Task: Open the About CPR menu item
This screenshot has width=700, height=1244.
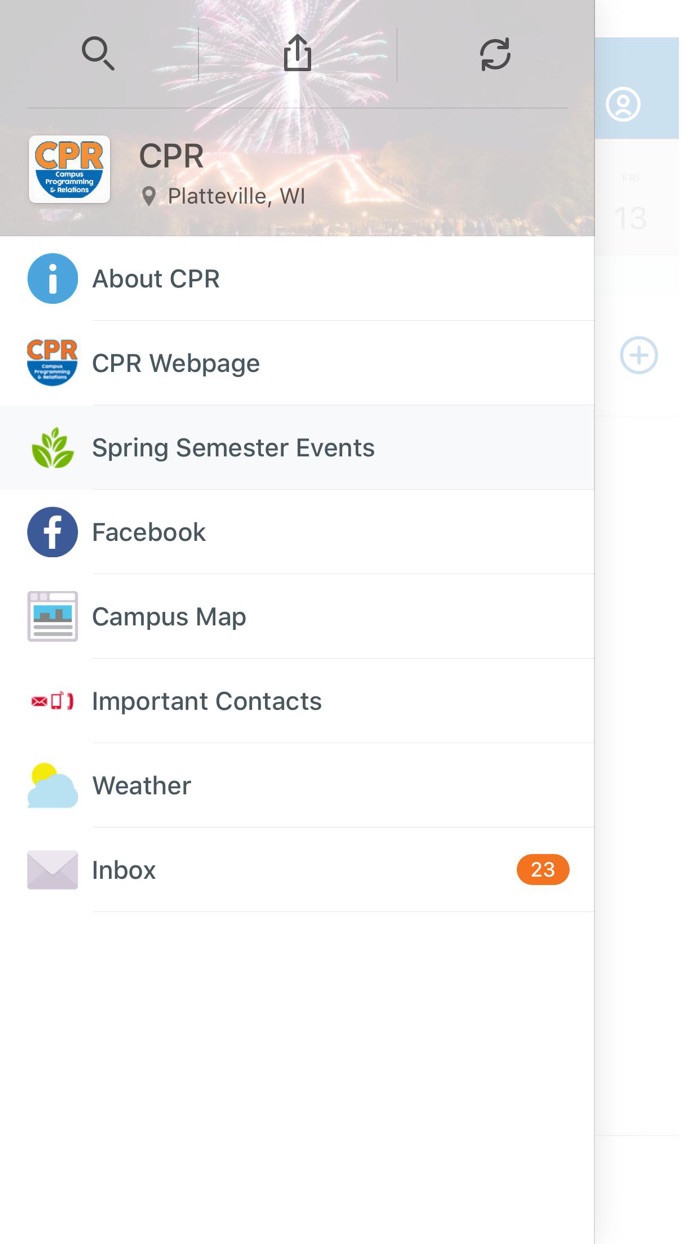Action: pos(156,279)
